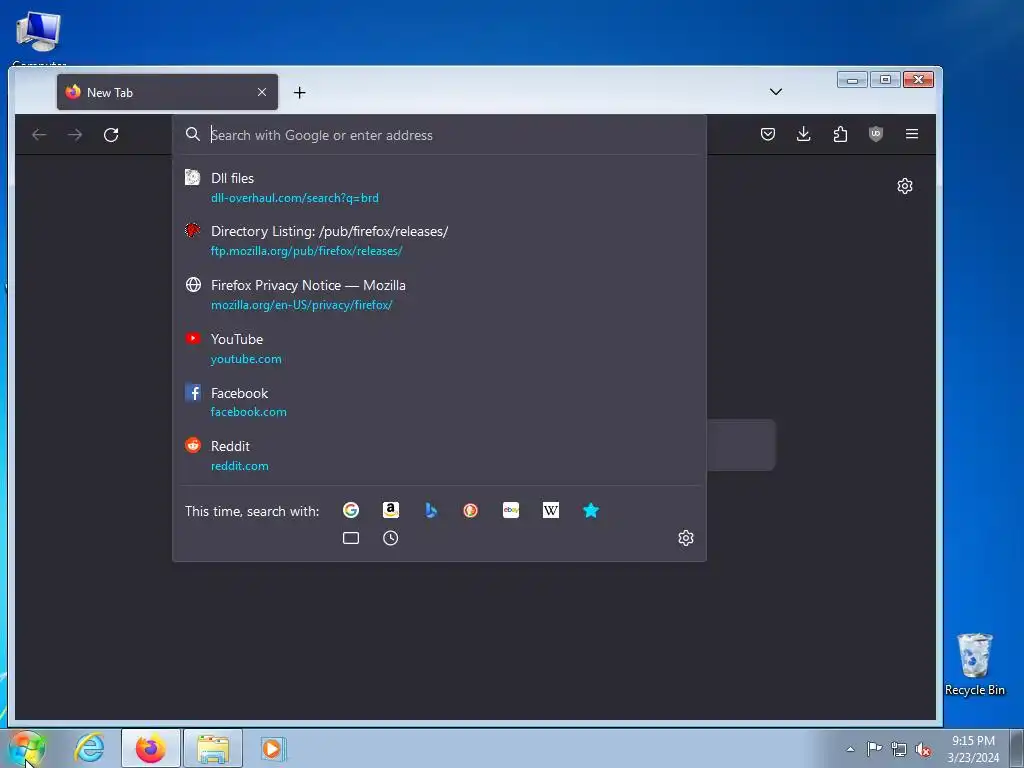The image size is (1024, 768).
Task: Open the Windows Start menu
Action: [x=27, y=748]
